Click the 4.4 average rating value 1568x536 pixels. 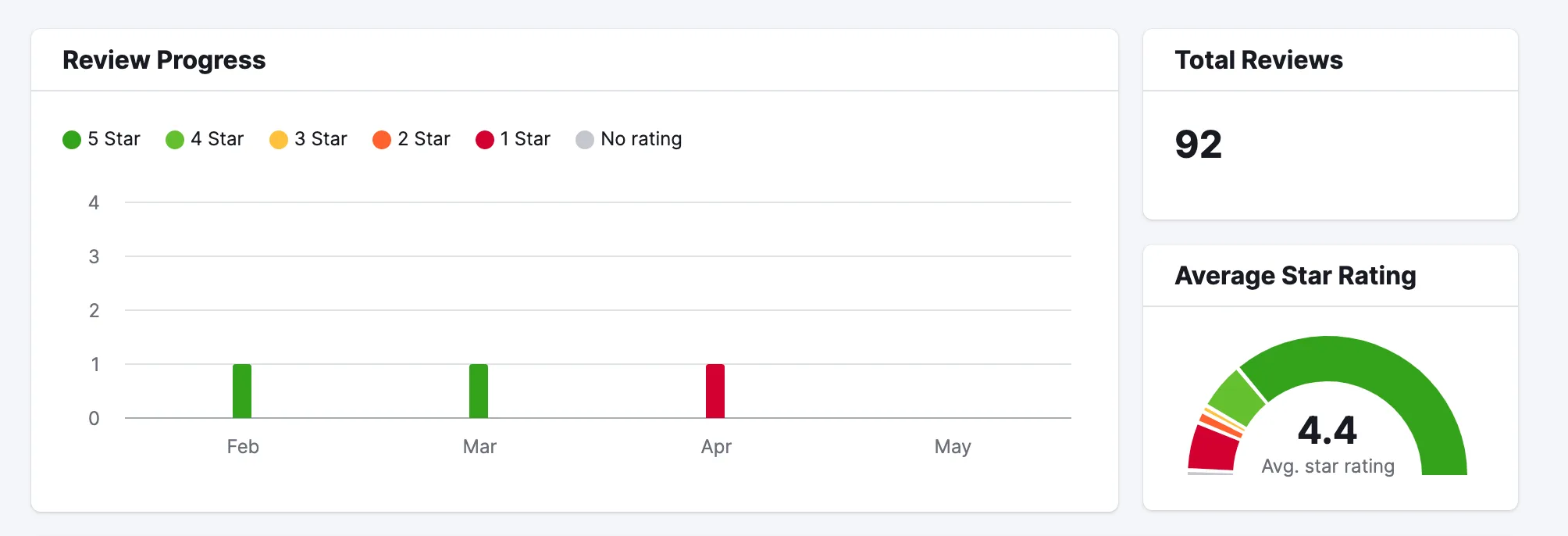[x=1327, y=431]
